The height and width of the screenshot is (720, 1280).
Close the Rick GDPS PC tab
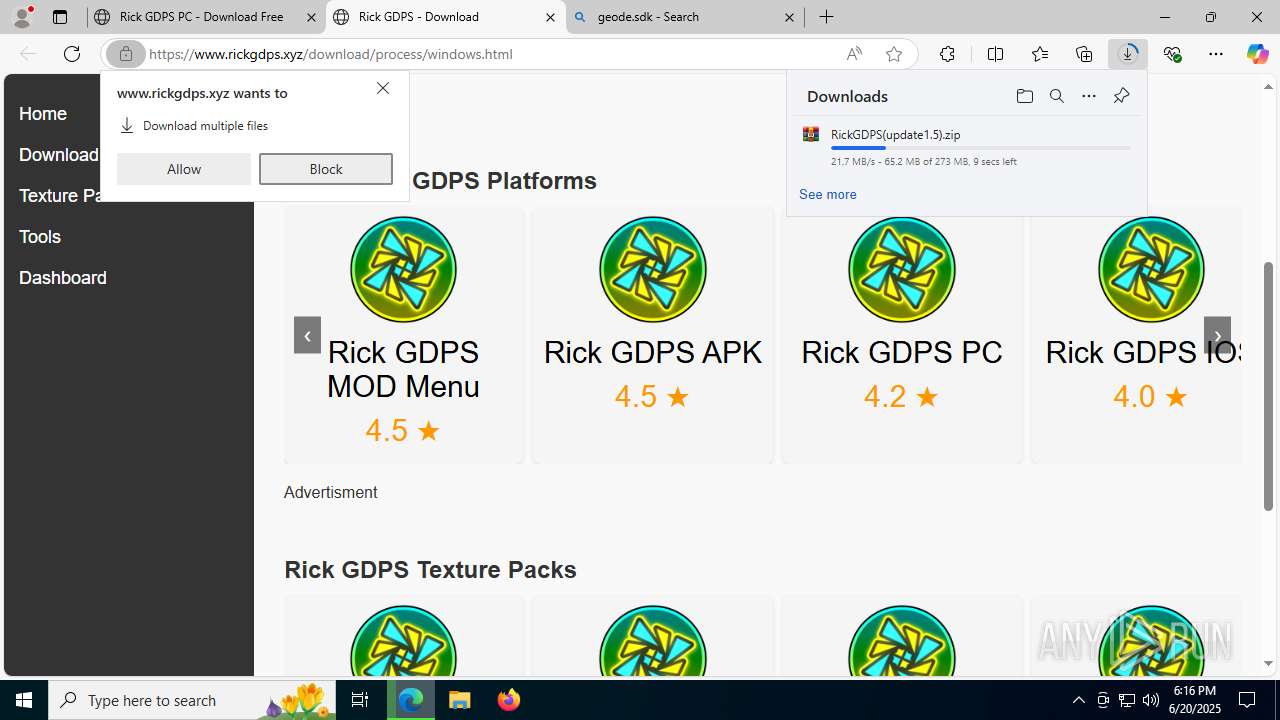click(311, 17)
